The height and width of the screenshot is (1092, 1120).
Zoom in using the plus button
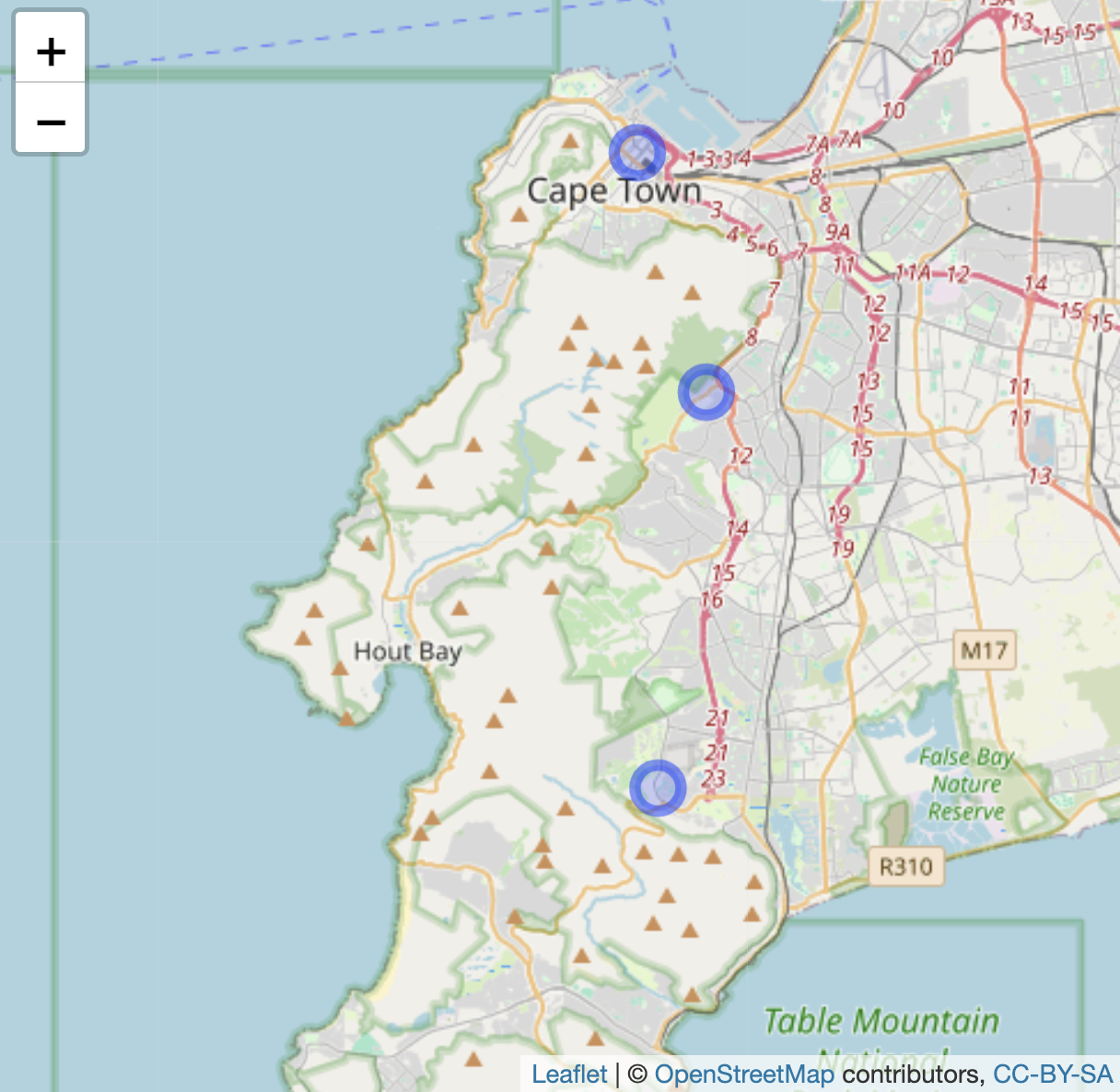50,51
